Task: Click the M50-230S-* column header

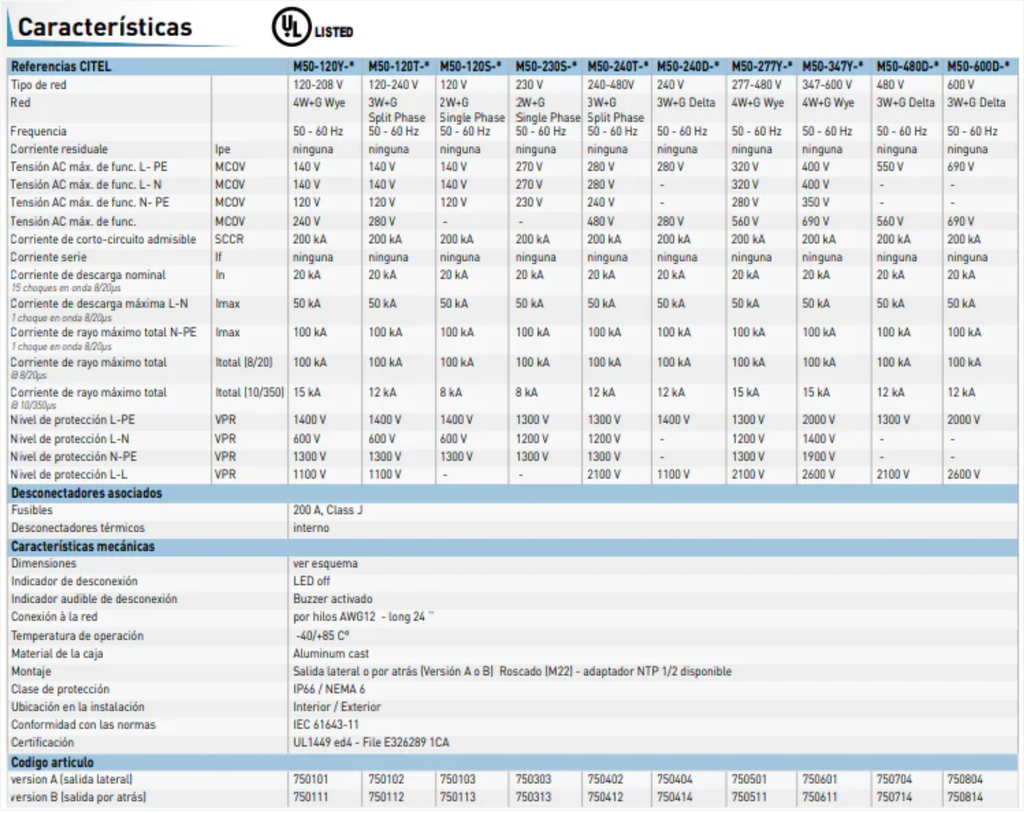Action: click(546, 67)
